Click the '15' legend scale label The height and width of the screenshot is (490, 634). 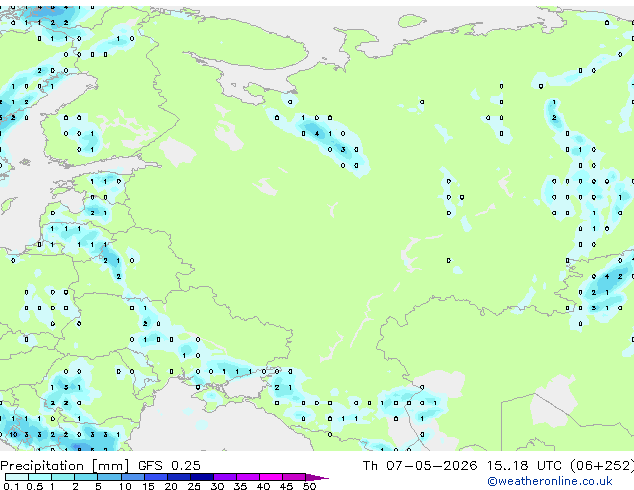(148, 486)
